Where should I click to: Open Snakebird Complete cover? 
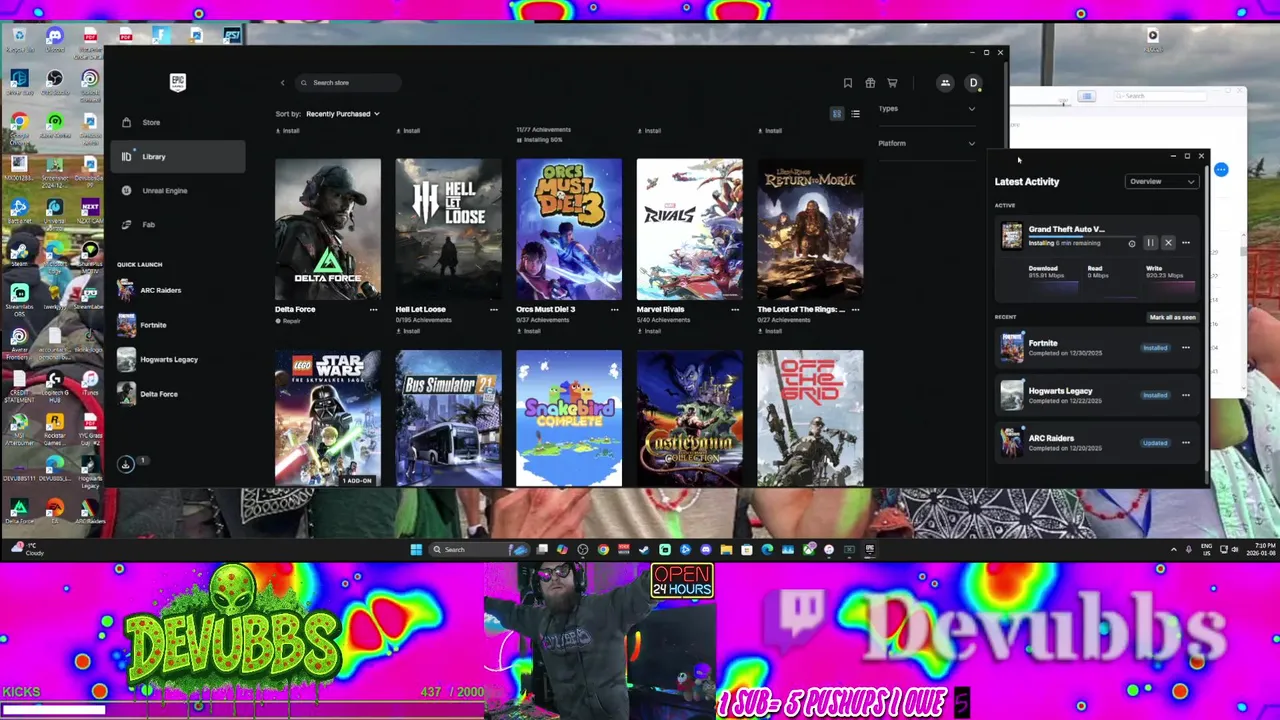pos(569,418)
